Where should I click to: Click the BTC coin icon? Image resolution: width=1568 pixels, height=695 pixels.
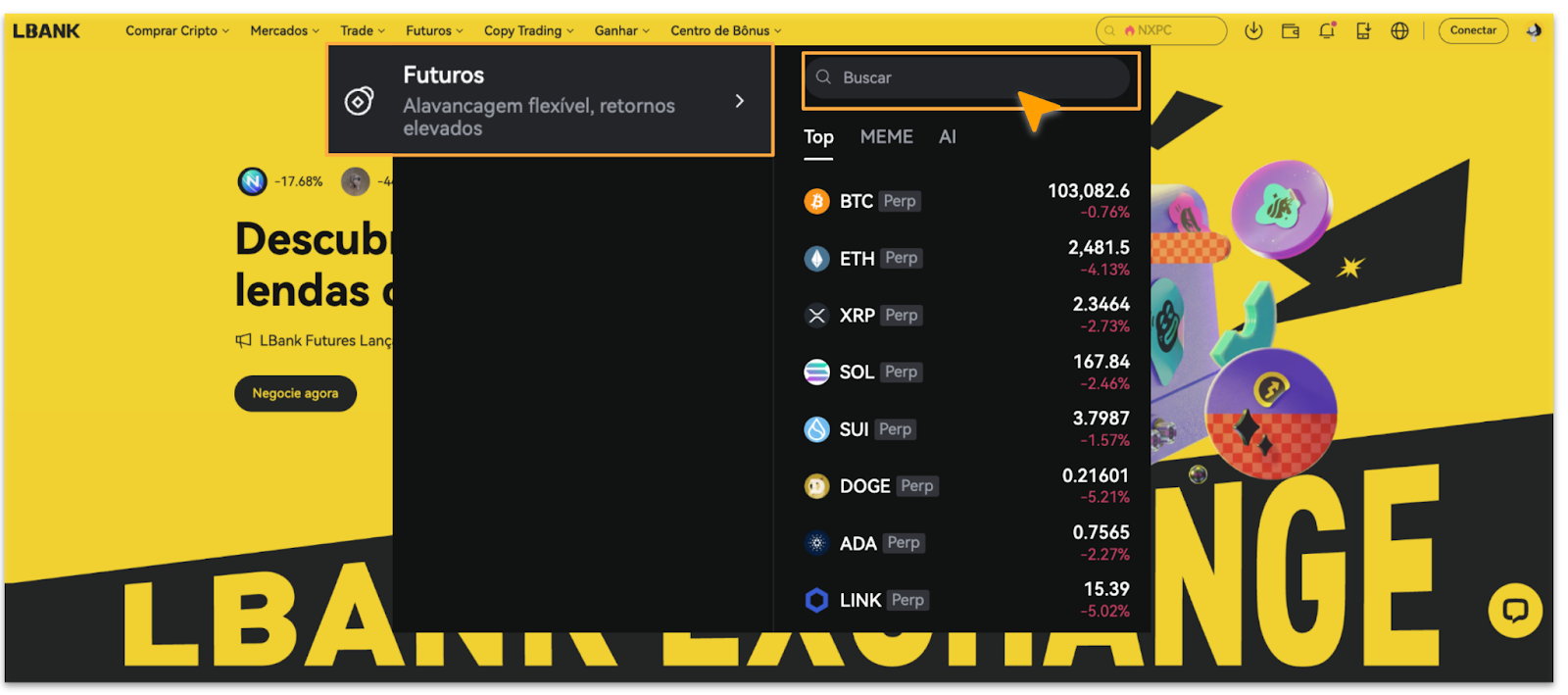tap(816, 201)
